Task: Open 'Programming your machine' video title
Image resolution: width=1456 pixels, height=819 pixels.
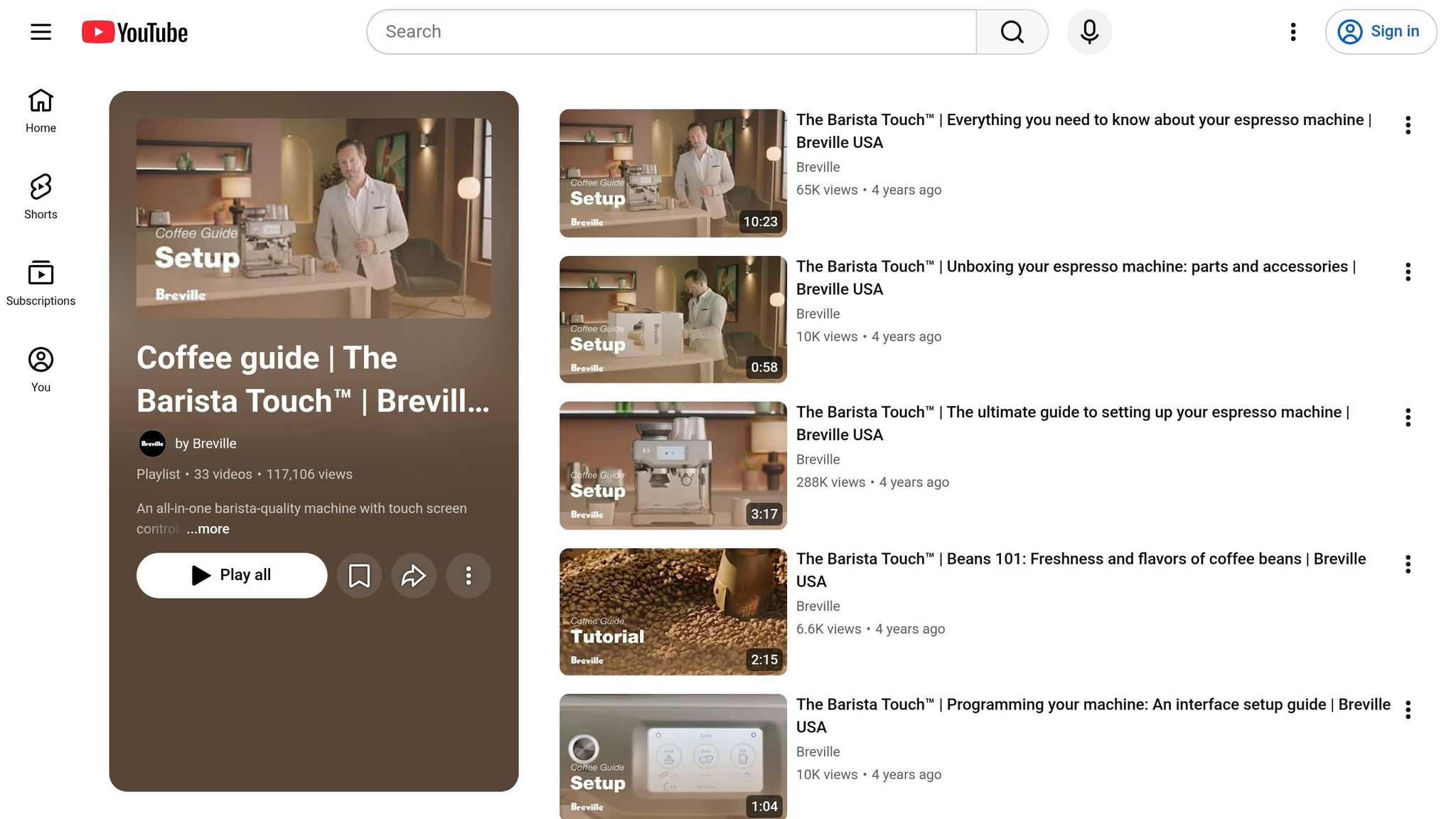Action: 1093,715
